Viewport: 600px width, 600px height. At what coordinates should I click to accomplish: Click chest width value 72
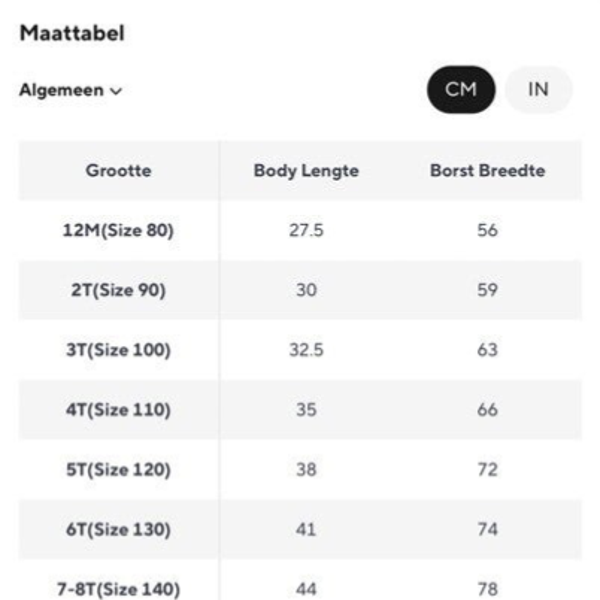click(x=487, y=470)
